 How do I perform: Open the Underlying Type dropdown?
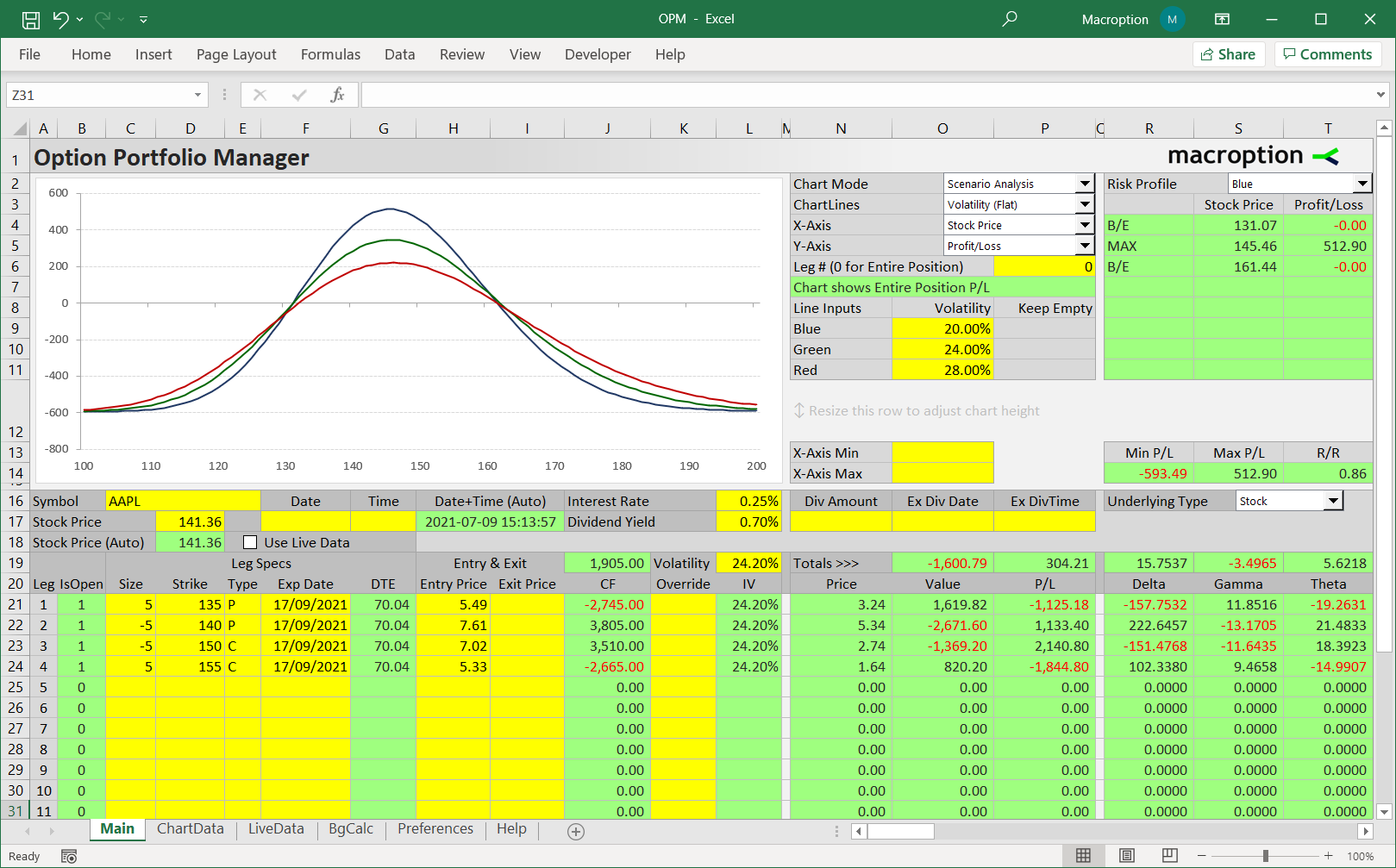[1333, 501]
